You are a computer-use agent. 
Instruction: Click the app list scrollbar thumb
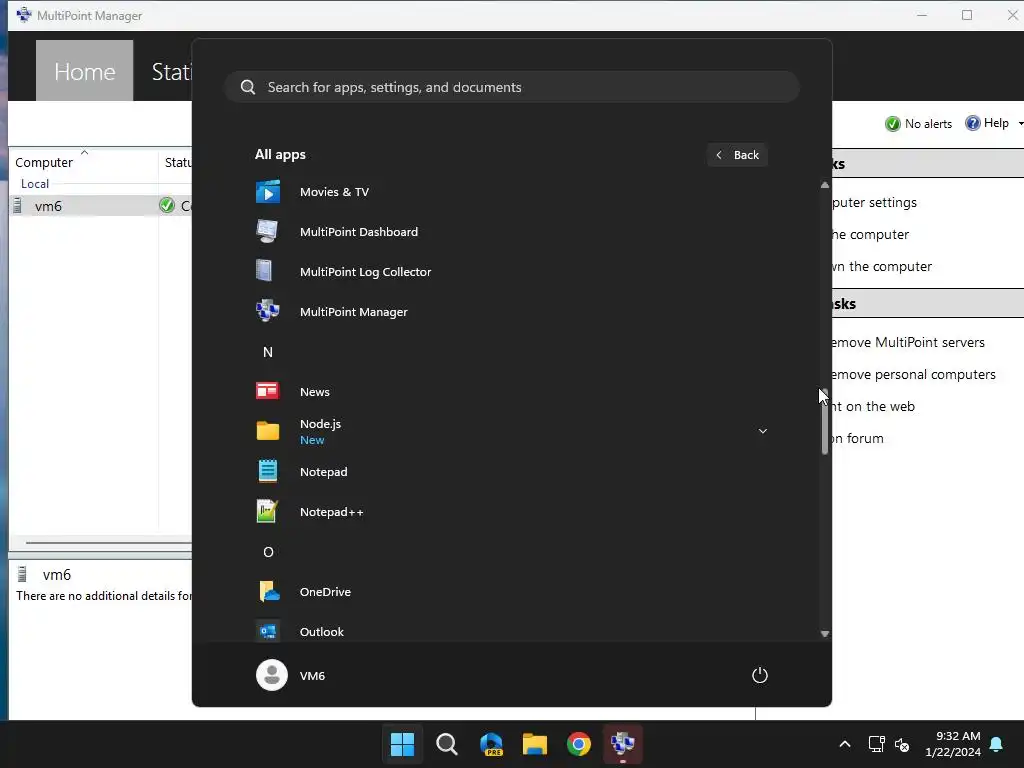(x=825, y=421)
